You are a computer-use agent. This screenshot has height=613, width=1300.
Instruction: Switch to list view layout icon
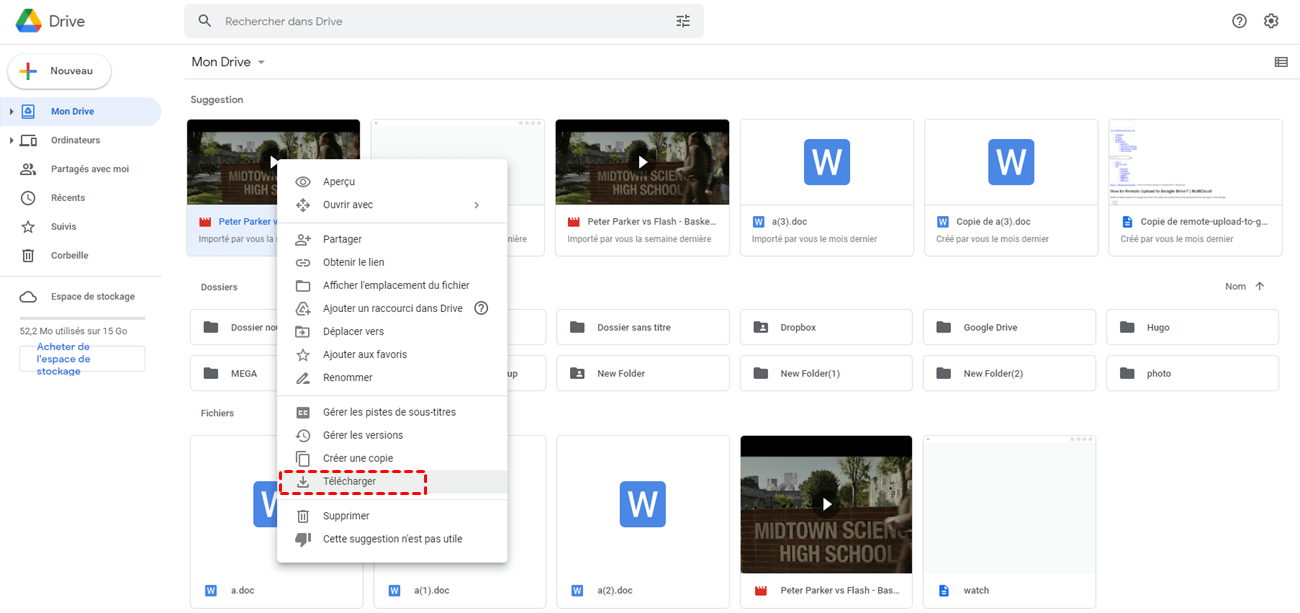(x=1281, y=62)
